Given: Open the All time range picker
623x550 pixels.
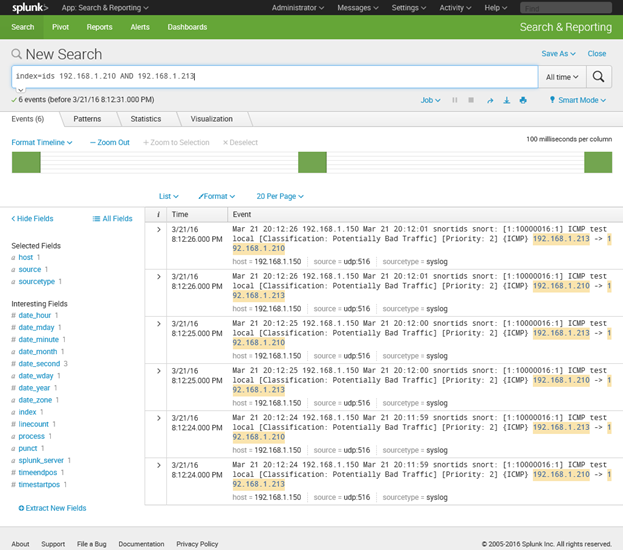Looking at the screenshot, I should coord(560,77).
